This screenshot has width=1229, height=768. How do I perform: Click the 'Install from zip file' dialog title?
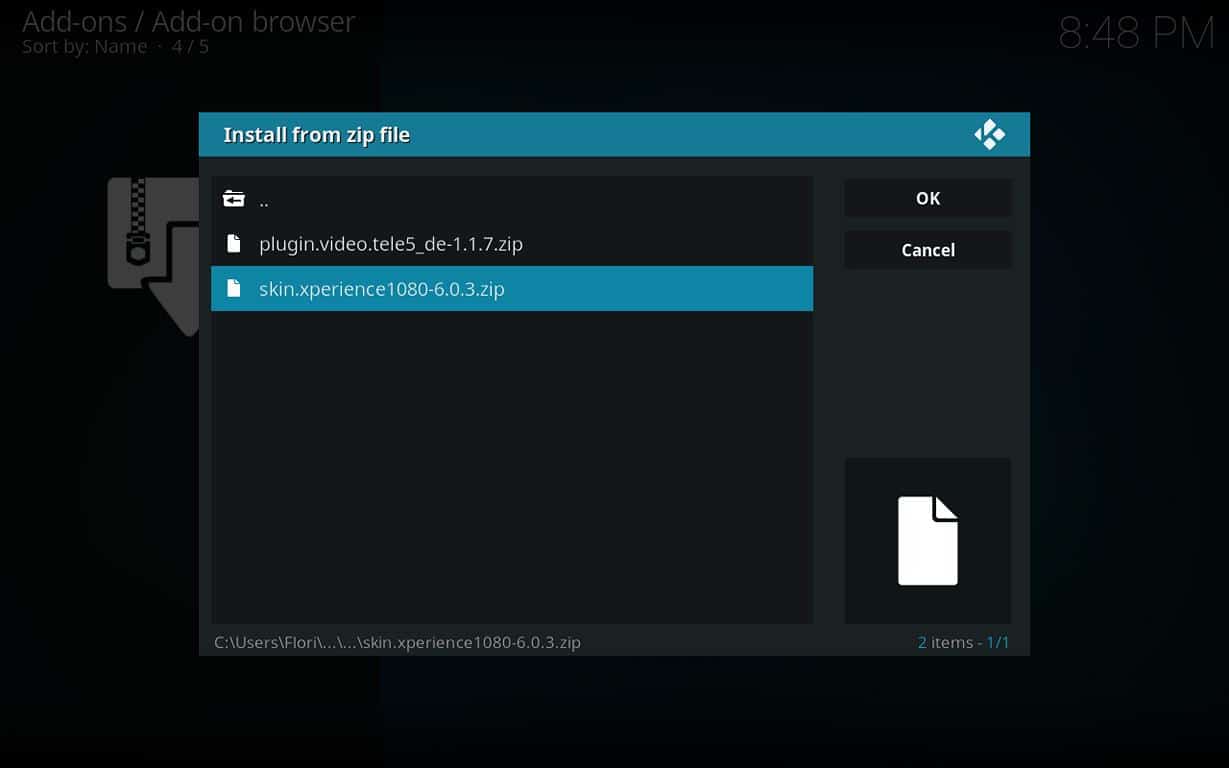pos(316,135)
